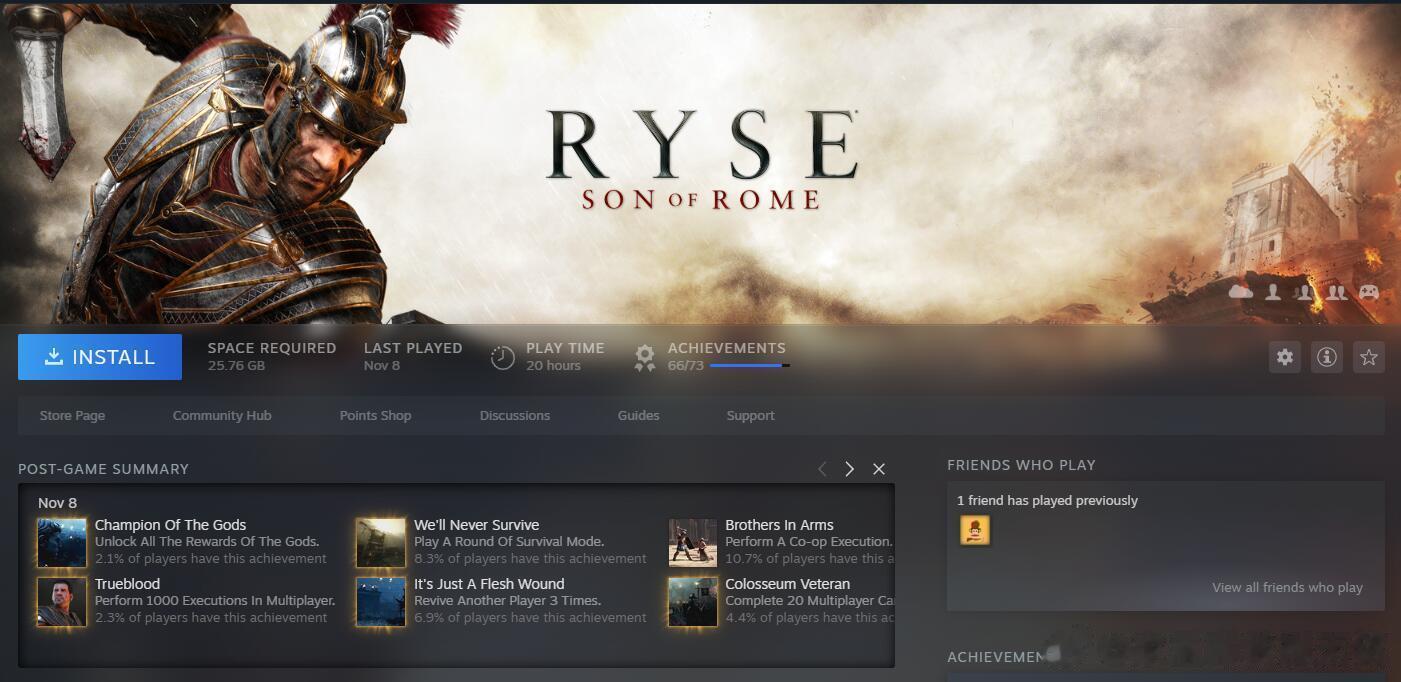Click It's Just A Flesh Wound title
Screen dimensions: 1401x682
(489, 584)
